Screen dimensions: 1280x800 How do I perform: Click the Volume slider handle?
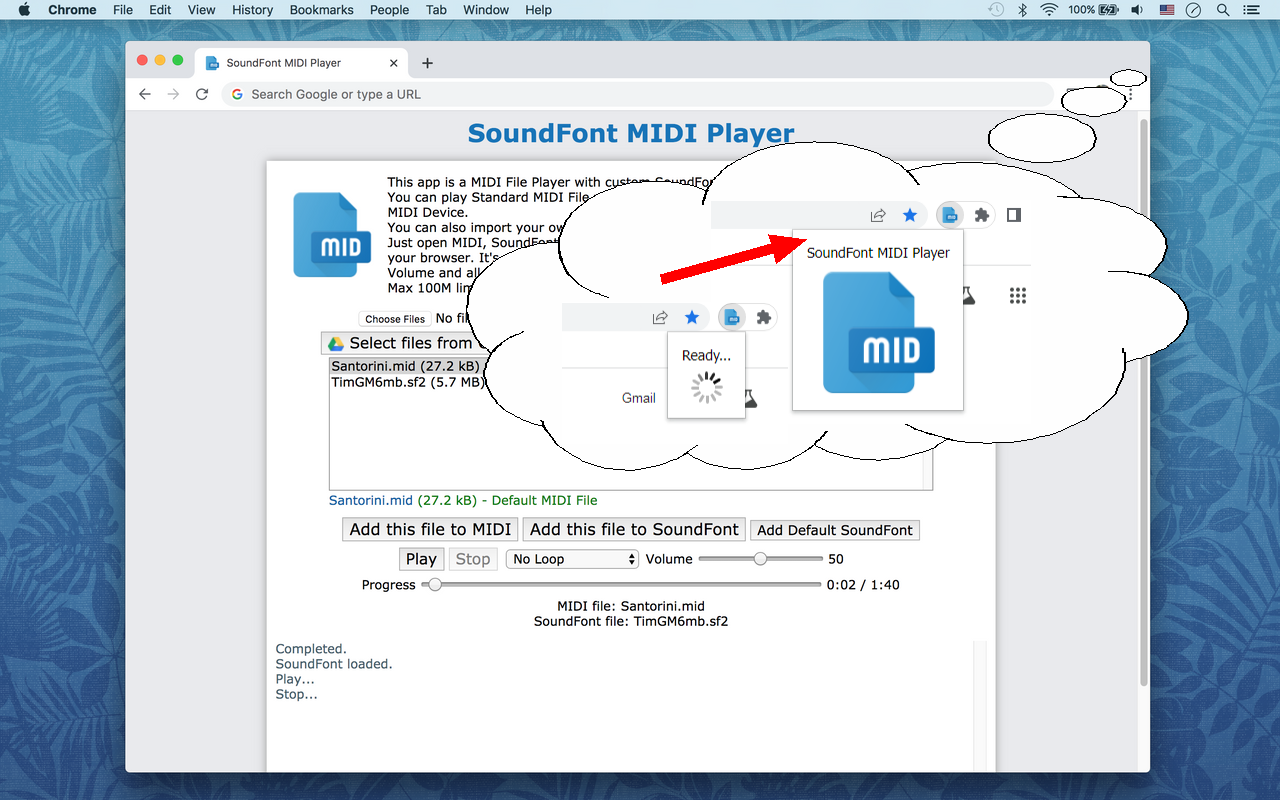coord(760,559)
